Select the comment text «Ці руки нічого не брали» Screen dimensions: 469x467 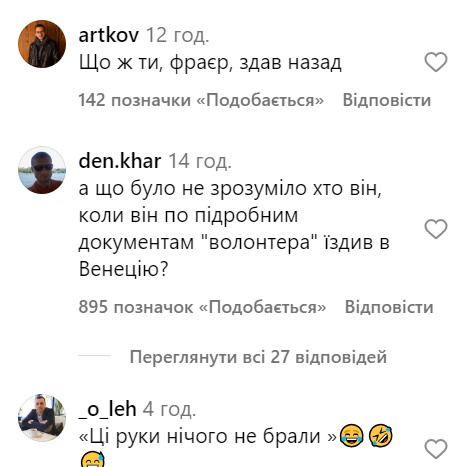tap(208, 436)
